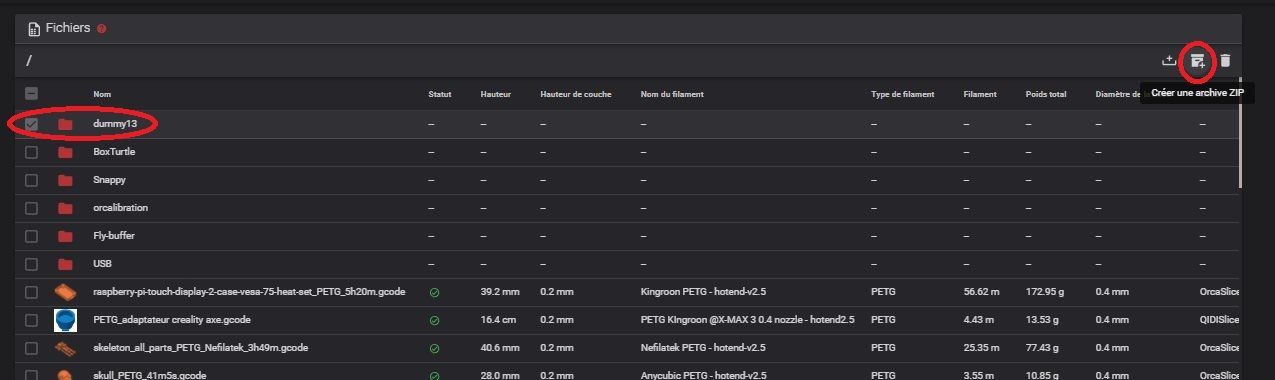Click Kingroon PETG - hotend-v2.5 filament cell

coord(703,292)
